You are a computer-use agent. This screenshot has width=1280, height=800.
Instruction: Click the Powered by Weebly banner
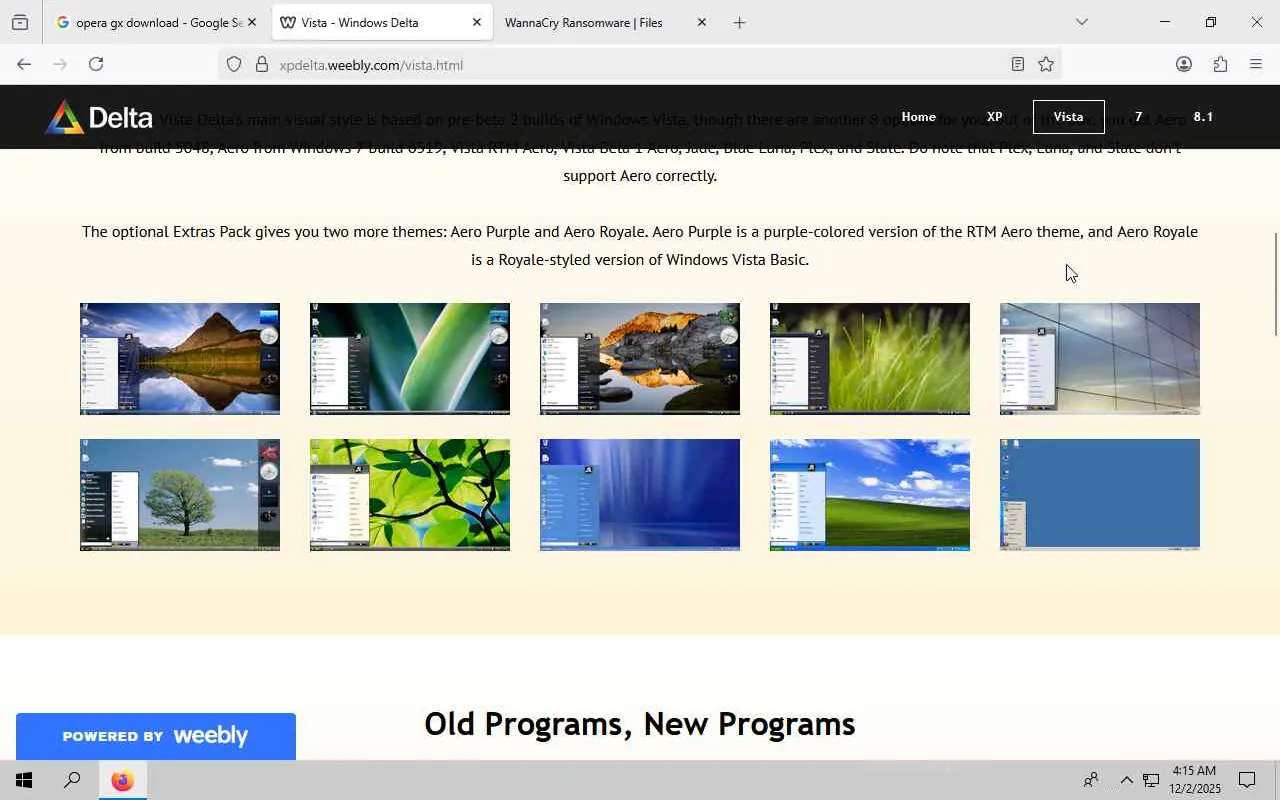click(x=156, y=736)
